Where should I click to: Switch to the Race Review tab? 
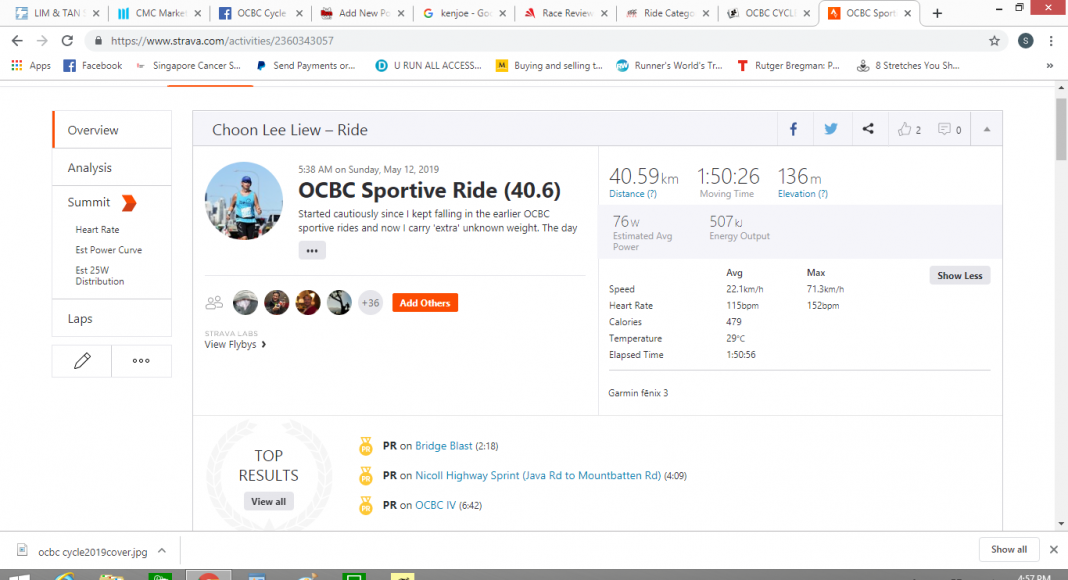pyautogui.click(x=566, y=13)
